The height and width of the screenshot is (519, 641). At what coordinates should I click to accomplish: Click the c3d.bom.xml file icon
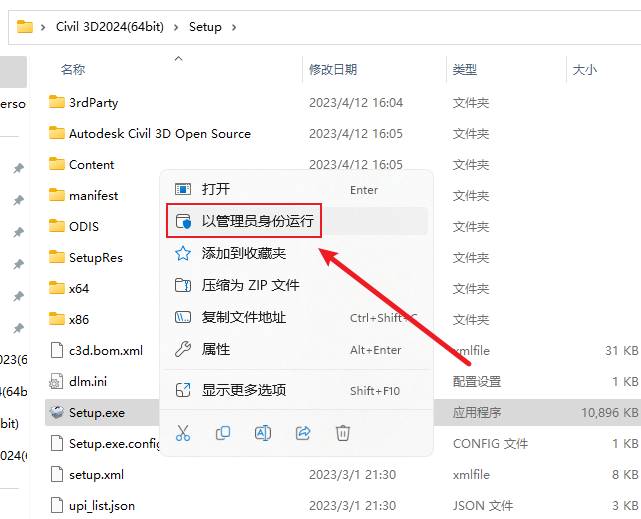(x=57, y=350)
